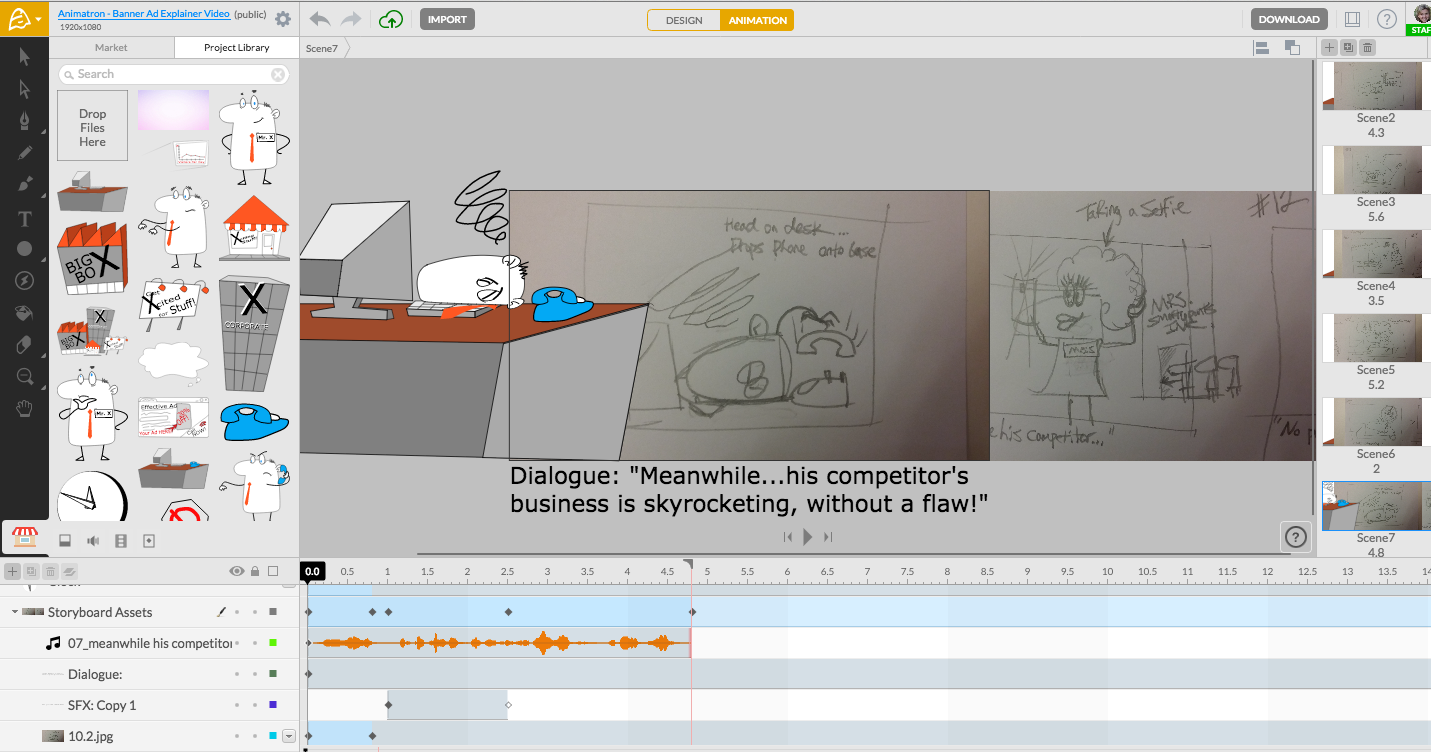The image size is (1431, 752).
Task: Toggle outline square for all layers
Action: pos(273,571)
